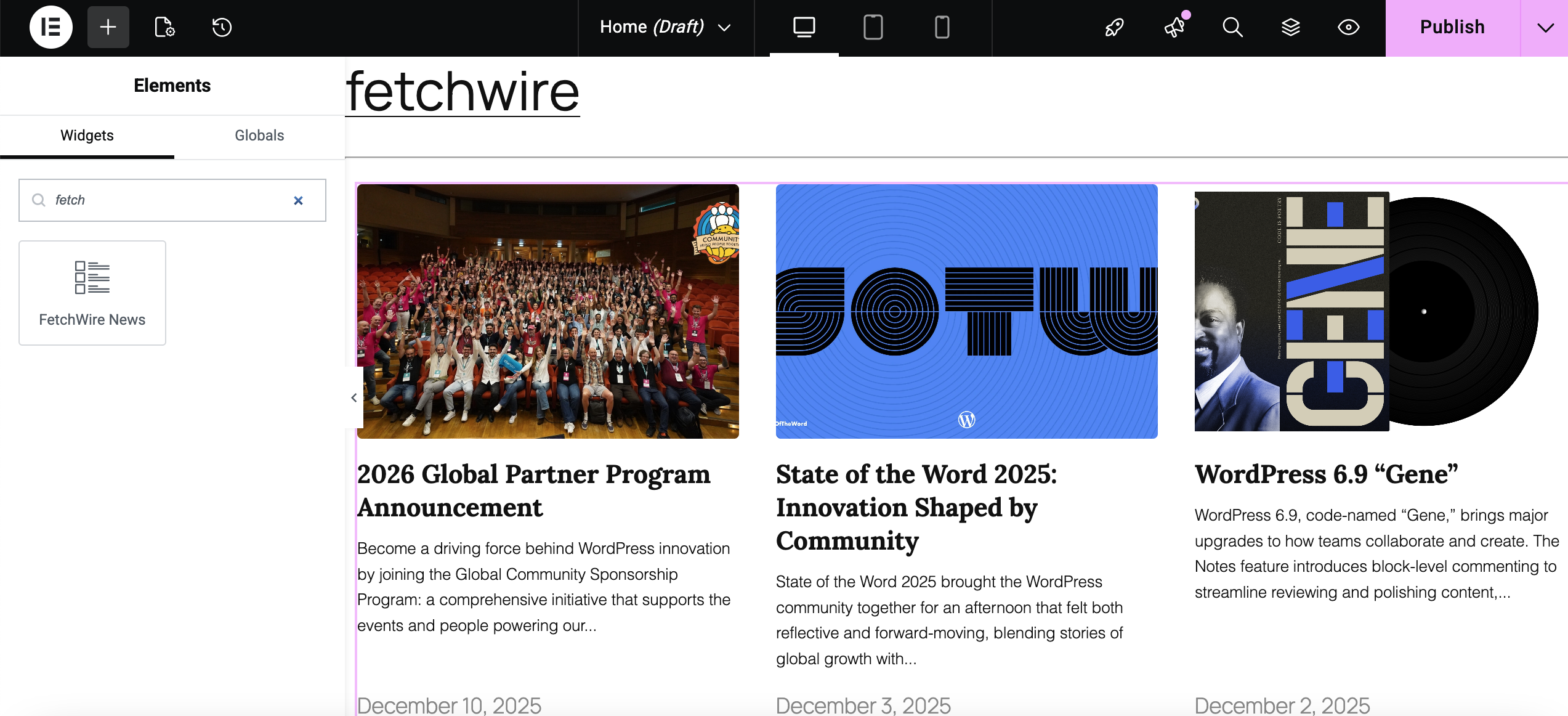
Task: Click the Elementor logo icon
Action: tap(51, 27)
